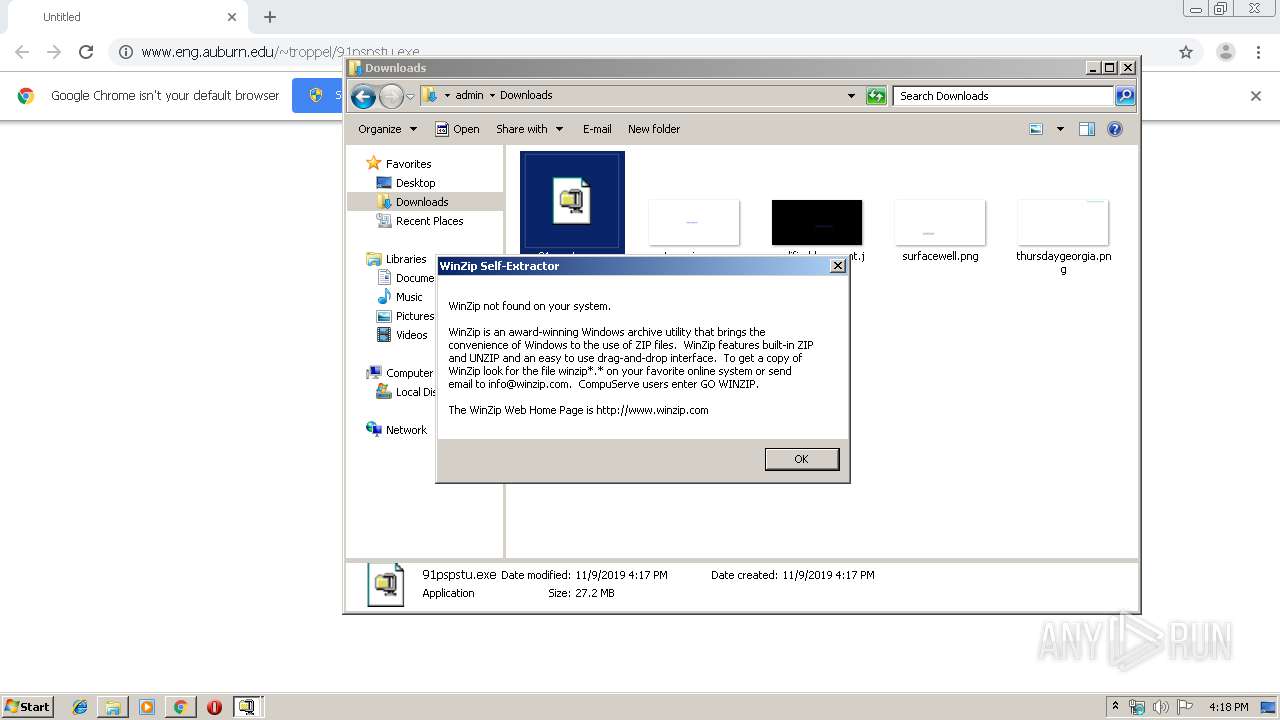Open the Organize menu
This screenshot has height=720, width=1280.
pos(387,129)
